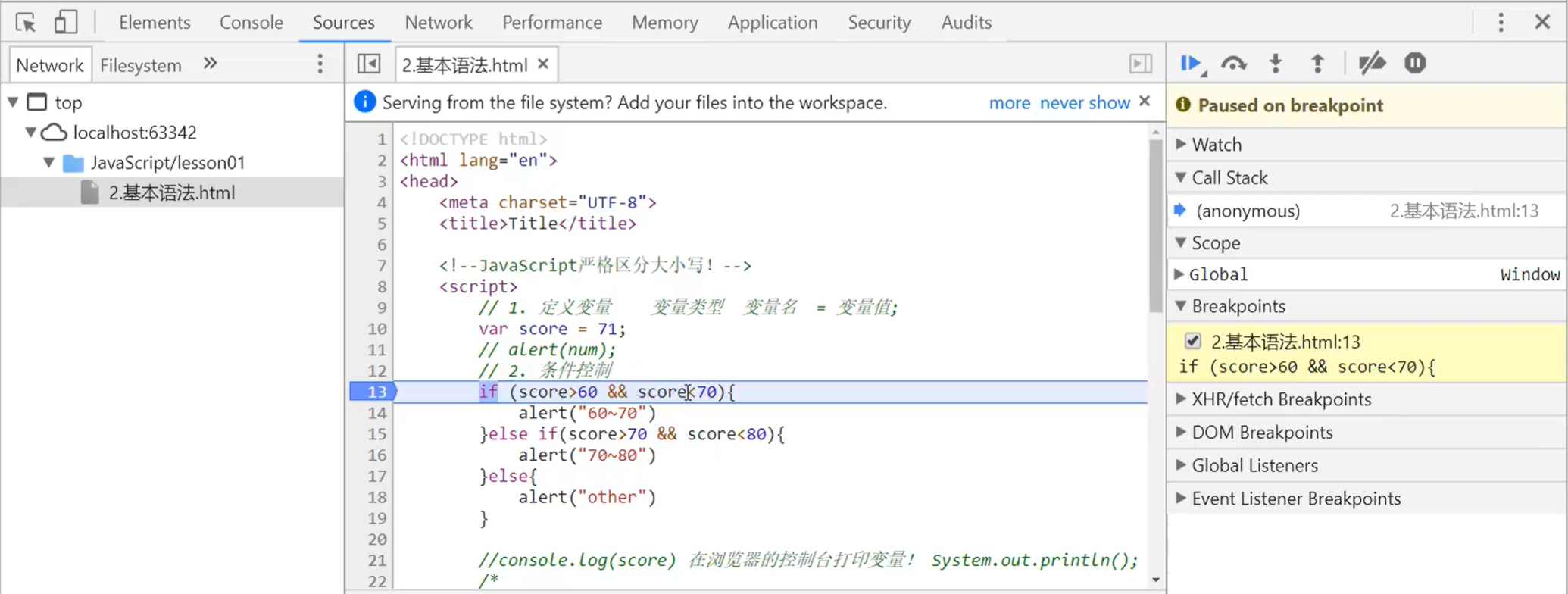Open the Application tab
The width and height of the screenshot is (1568, 594).
(x=773, y=22)
